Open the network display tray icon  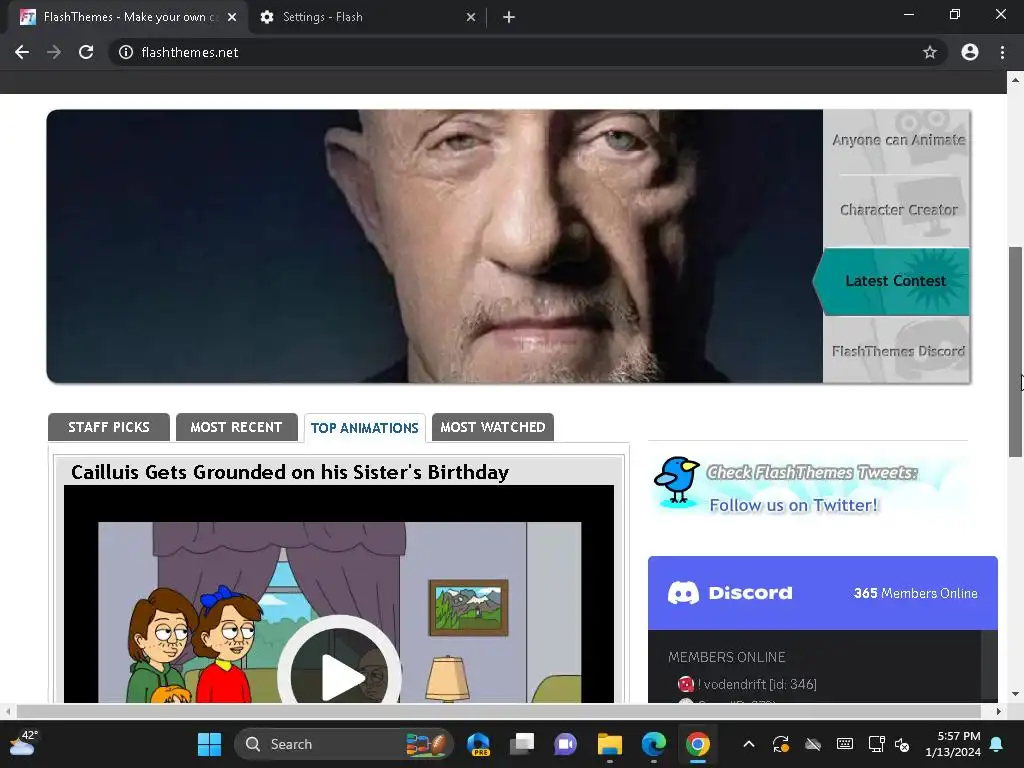(x=876, y=744)
